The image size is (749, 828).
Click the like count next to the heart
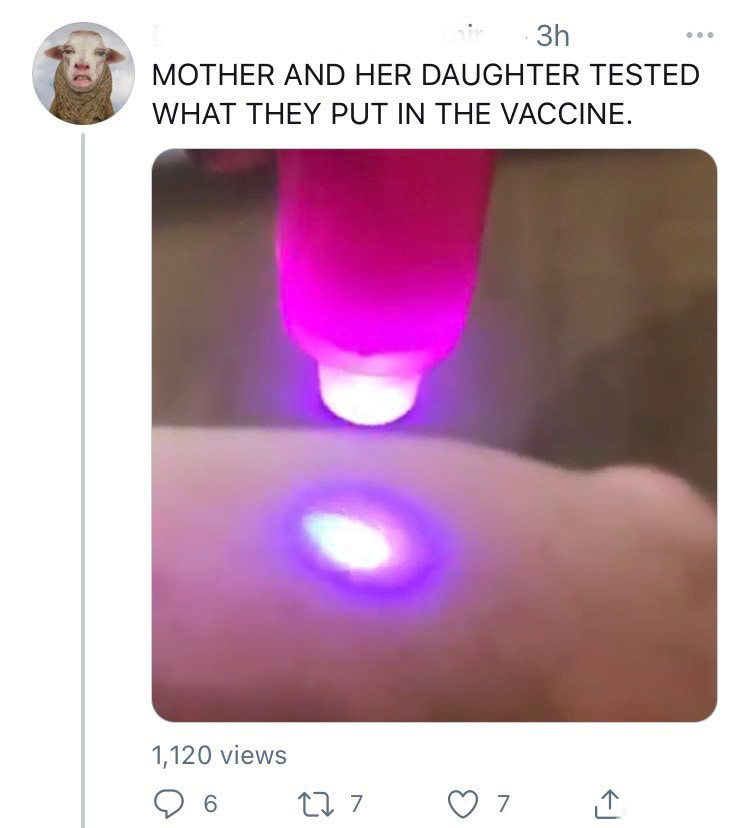click(x=503, y=803)
